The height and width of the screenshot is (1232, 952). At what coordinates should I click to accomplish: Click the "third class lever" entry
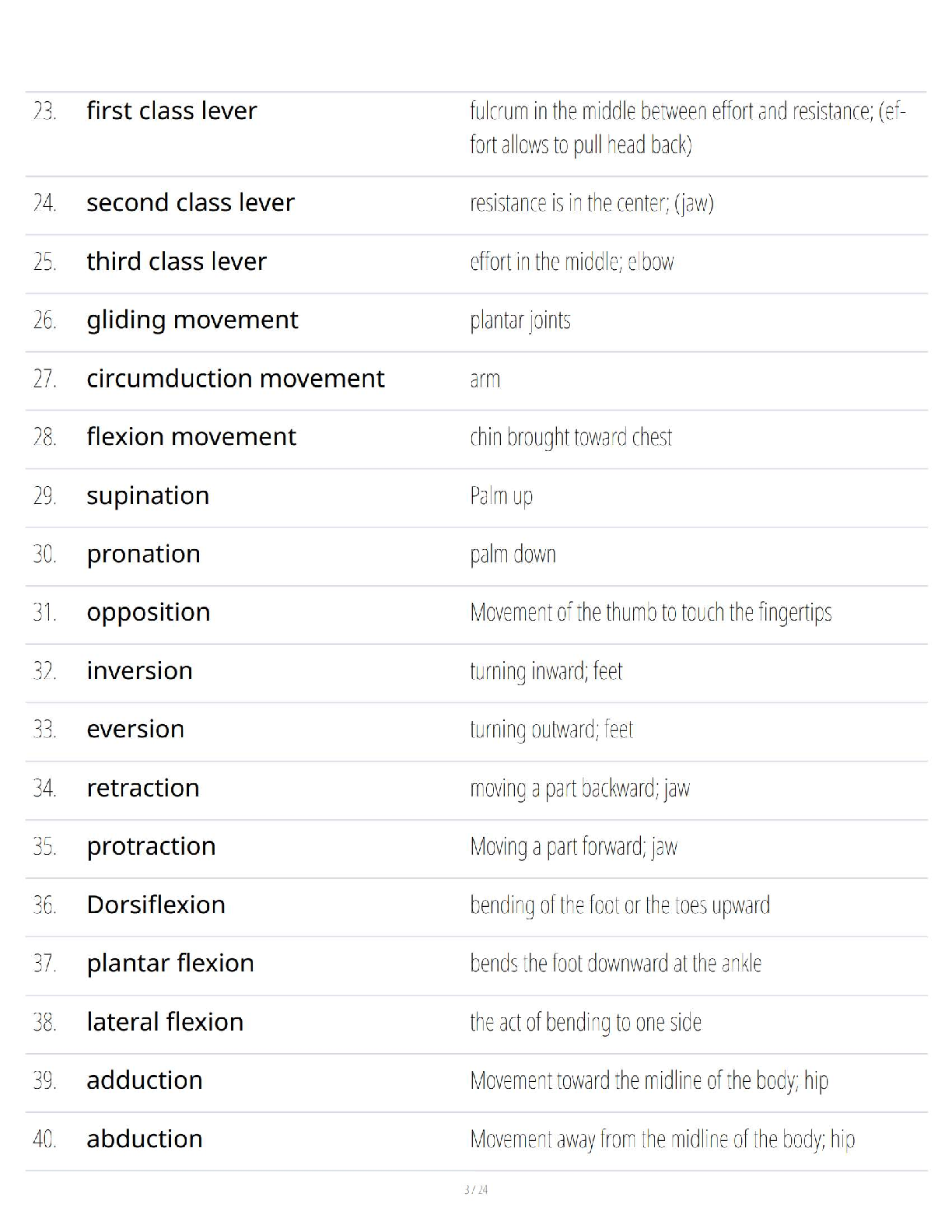tap(176, 261)
